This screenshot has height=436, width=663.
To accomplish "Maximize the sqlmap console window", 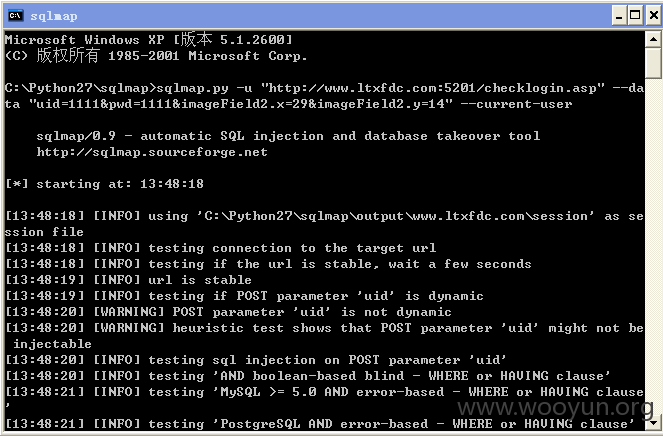I will pos(635,16).
